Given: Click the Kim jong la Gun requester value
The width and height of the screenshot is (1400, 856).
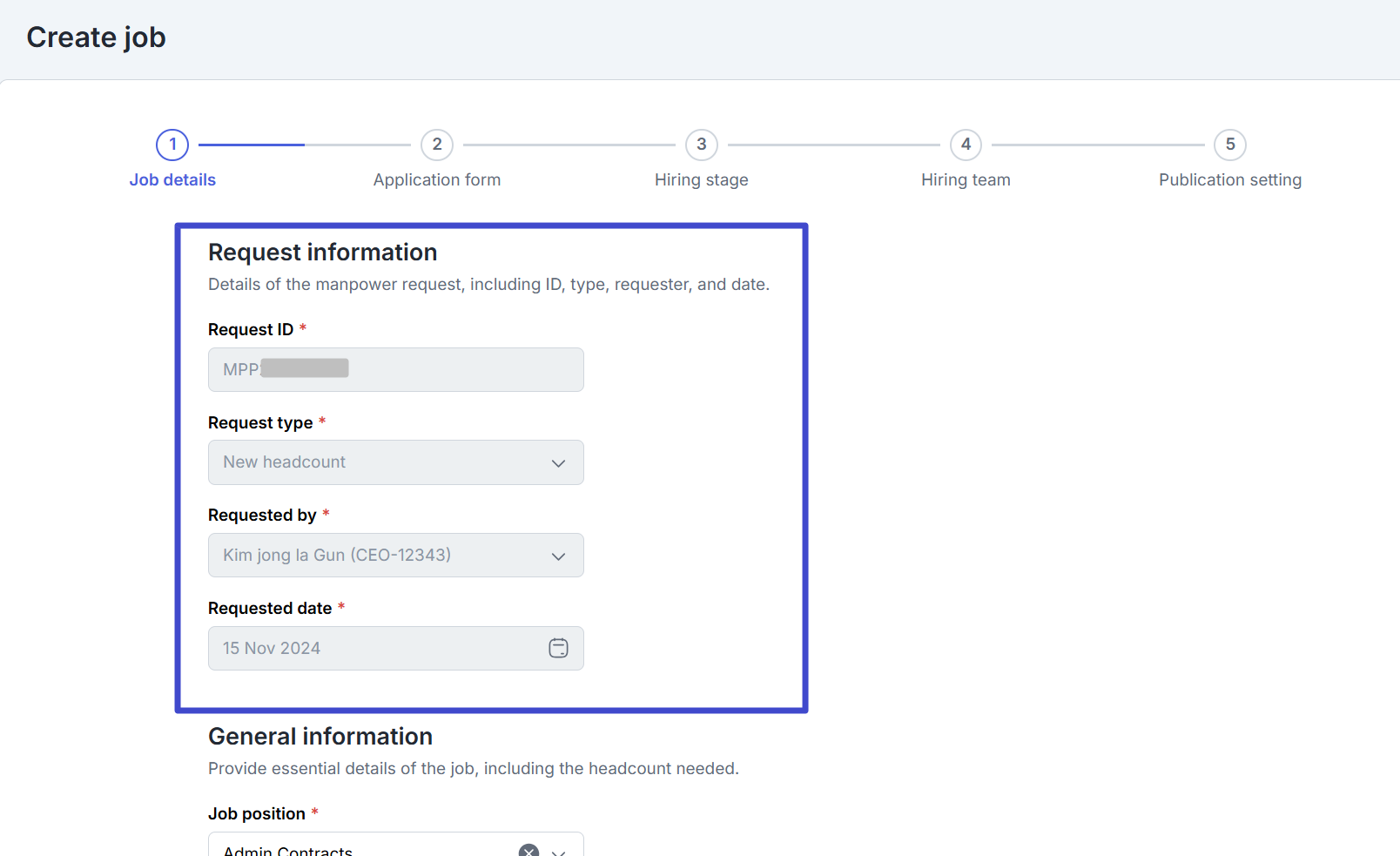Looking at the screenshot, I should (337, 556).
